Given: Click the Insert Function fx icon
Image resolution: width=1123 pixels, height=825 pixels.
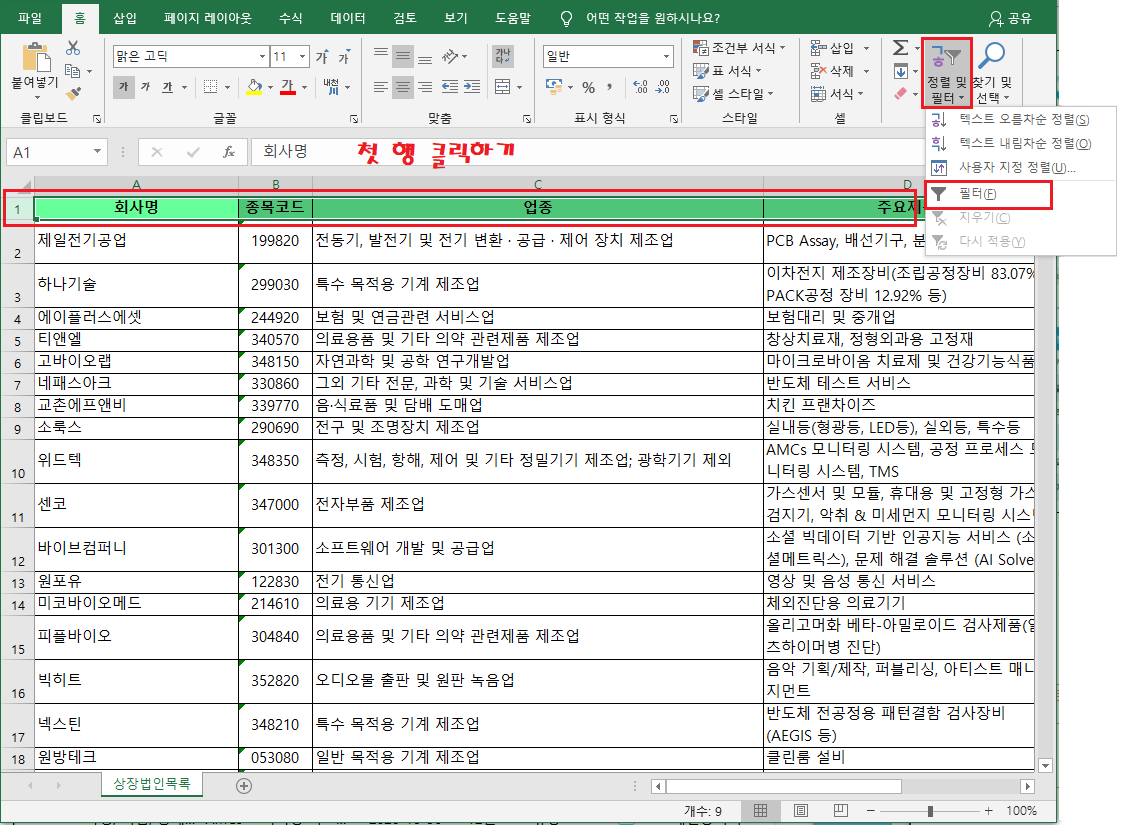Looking at the screenshot, I should (228, 152).
